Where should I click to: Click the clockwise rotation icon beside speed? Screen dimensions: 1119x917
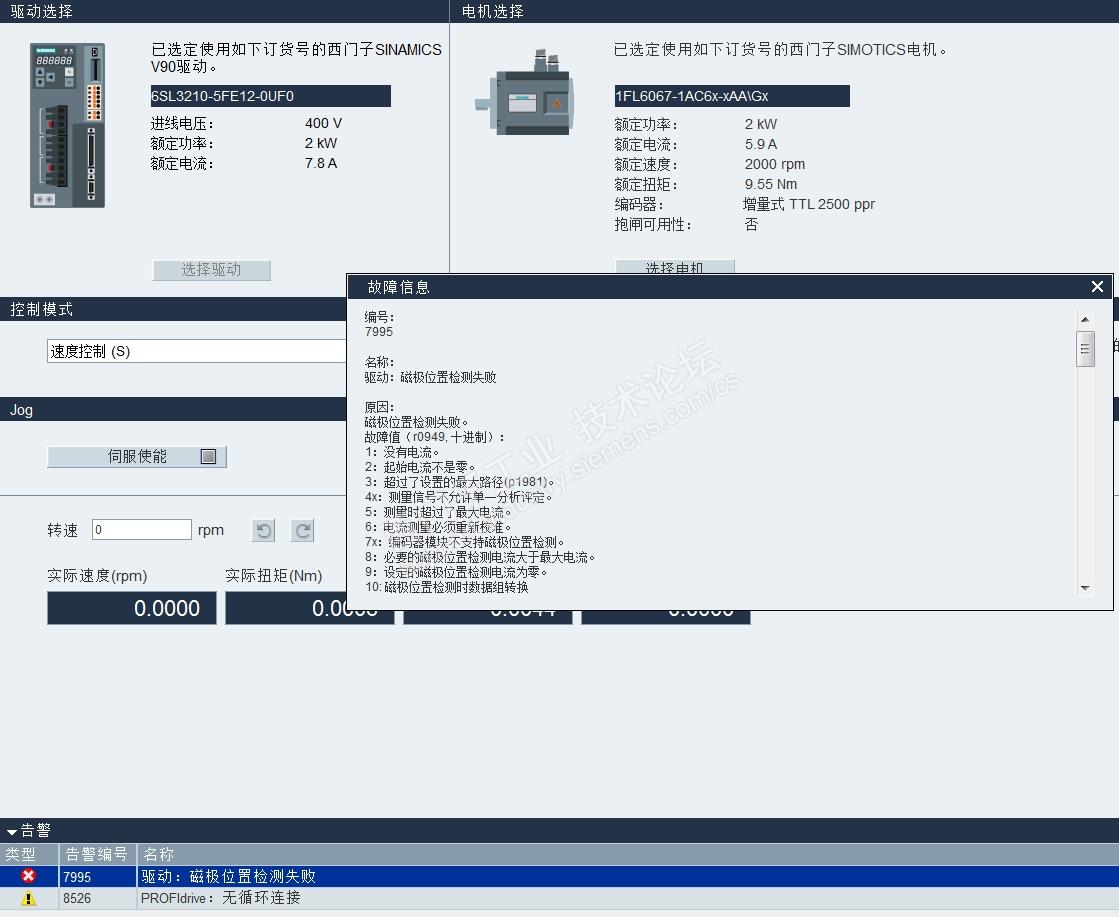303,530
